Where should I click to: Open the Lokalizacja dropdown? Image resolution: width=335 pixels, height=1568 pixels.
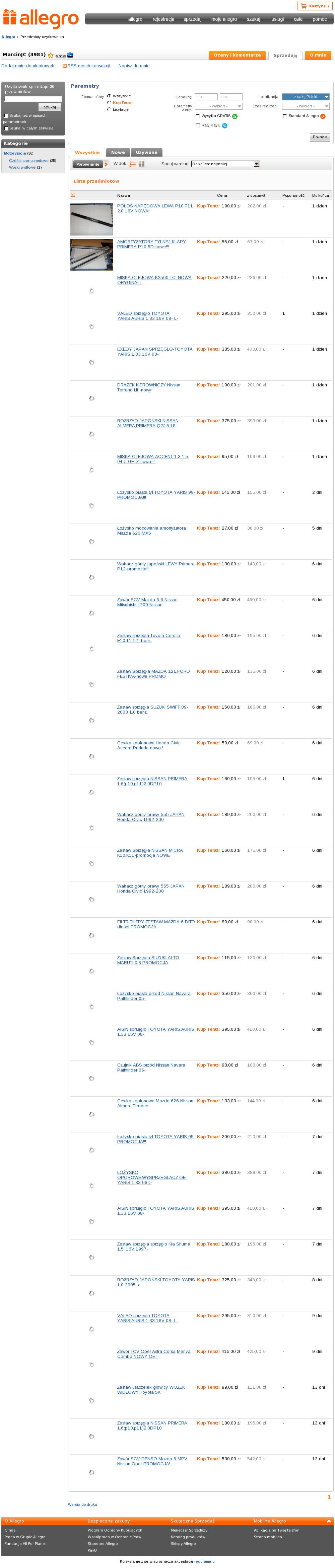pyautogui.click(x=306, y=97)
